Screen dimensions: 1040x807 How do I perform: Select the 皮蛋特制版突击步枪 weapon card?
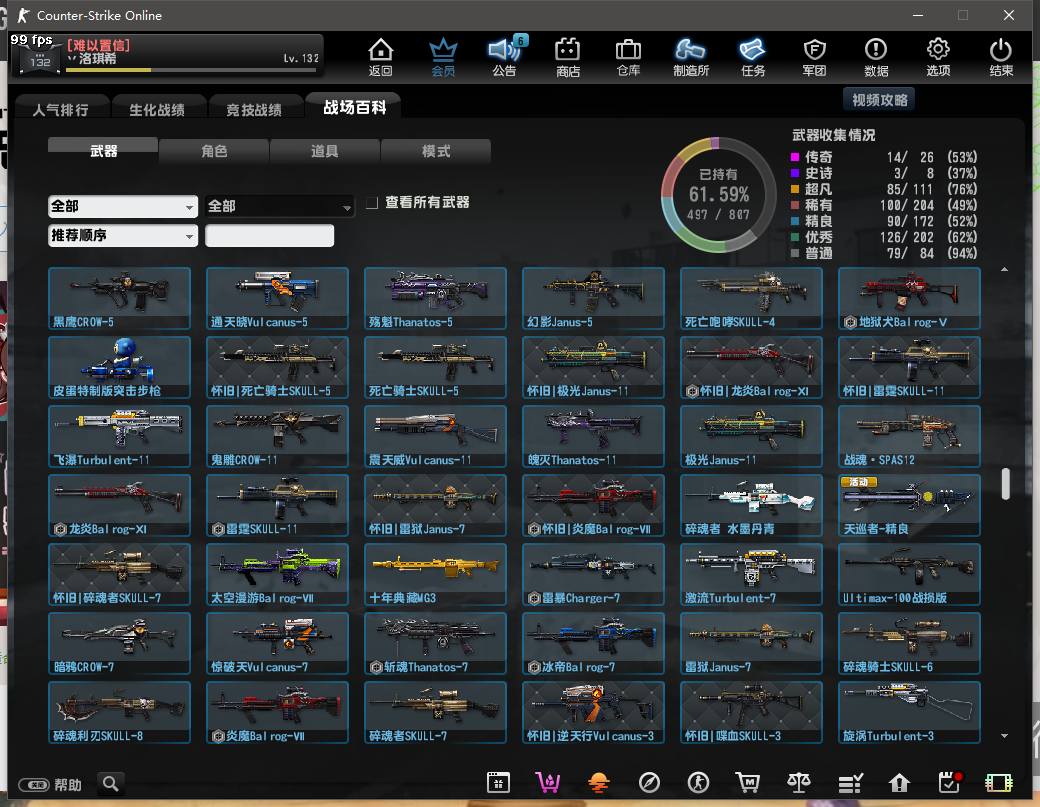[119, 367]
